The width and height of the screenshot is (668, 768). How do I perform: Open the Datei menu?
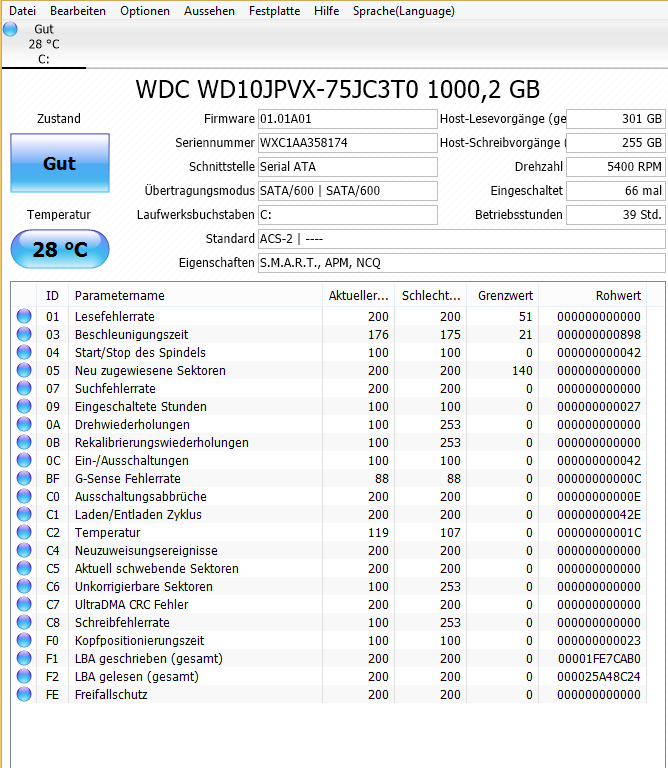tap(23, 11)
